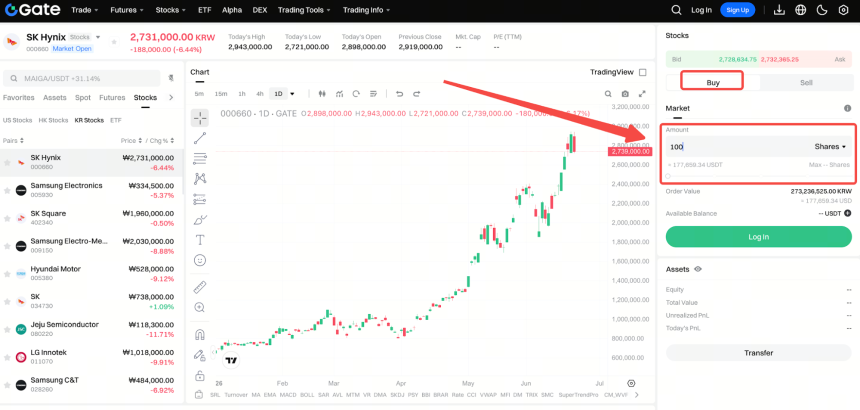Change the Shares unit dropdown
860x410 pixels.
[x=830, y=146]
